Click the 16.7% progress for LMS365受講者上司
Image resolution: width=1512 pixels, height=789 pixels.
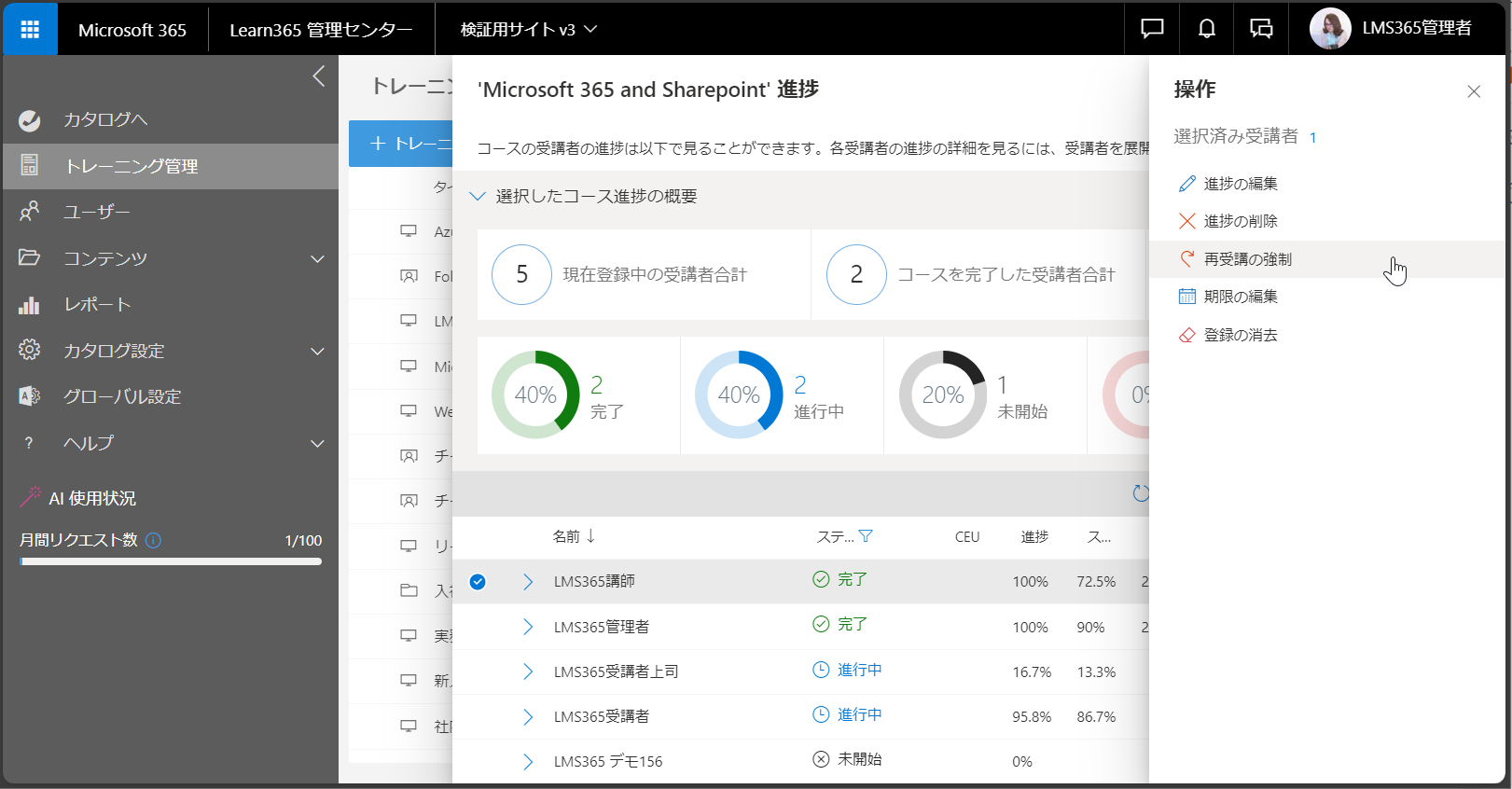pos(1032,672)
